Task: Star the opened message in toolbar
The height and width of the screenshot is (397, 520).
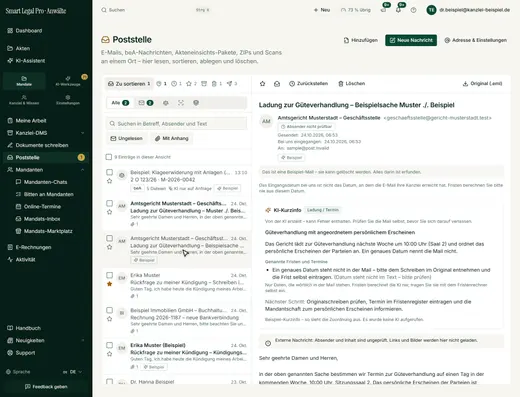Action: (x=262, y=84)
